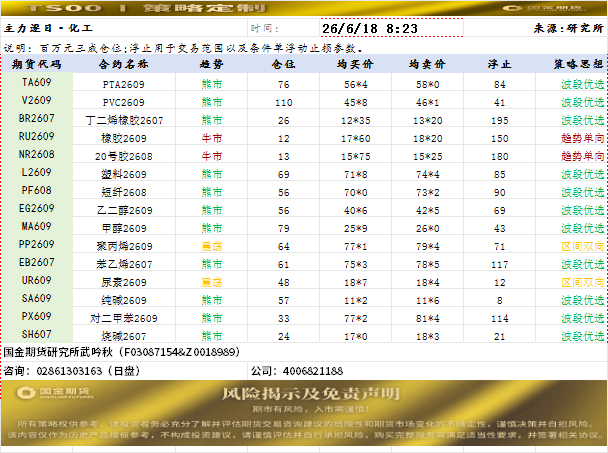The image size is (608, 453).
Task: Select contract name PTA2609
Action: (x=124, y=84)
